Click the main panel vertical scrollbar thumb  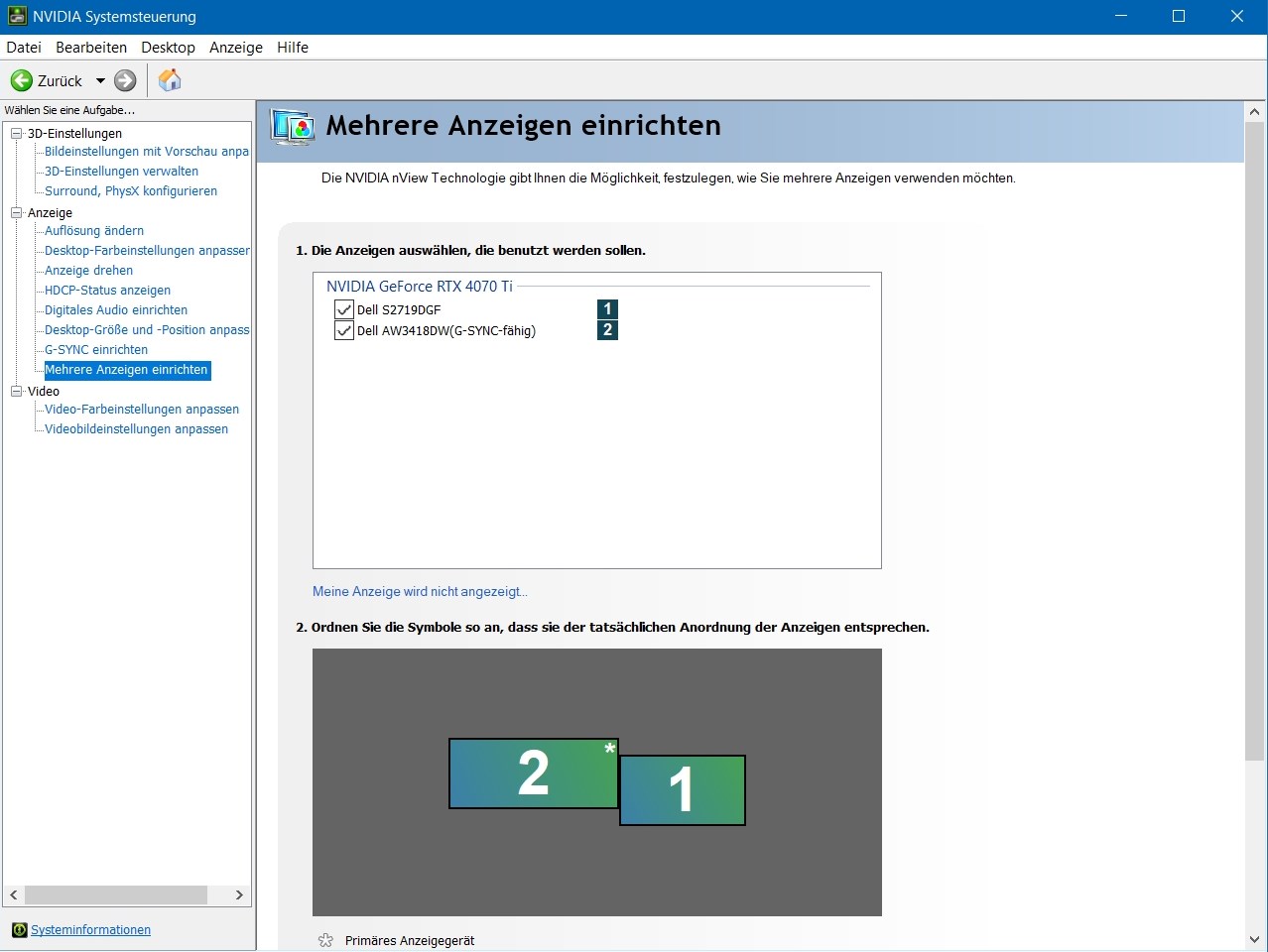click(1255, 441)
